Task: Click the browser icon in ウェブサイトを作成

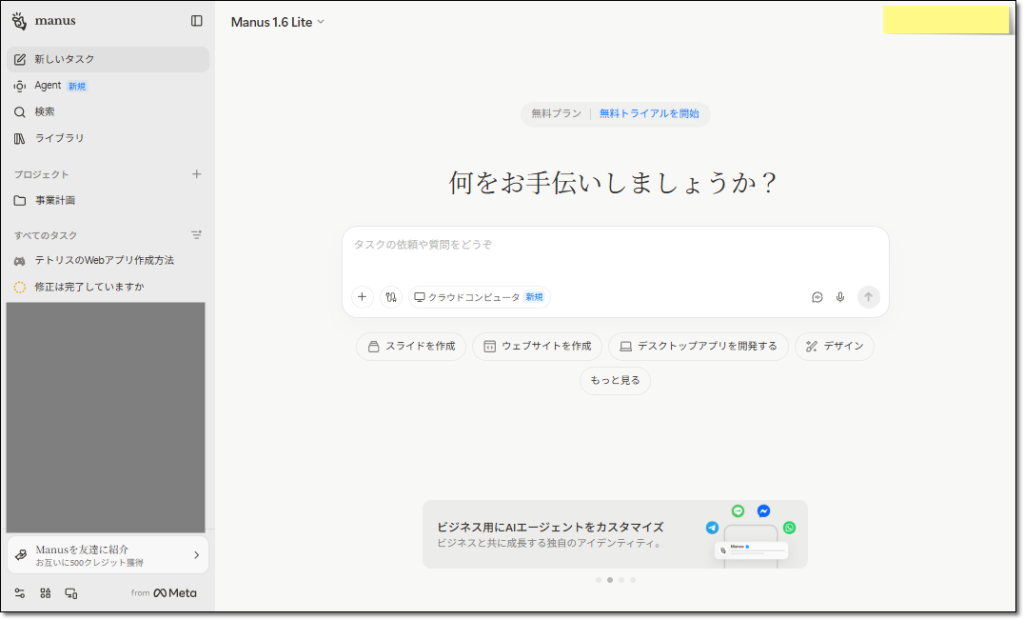Action: tap(490, 346)
